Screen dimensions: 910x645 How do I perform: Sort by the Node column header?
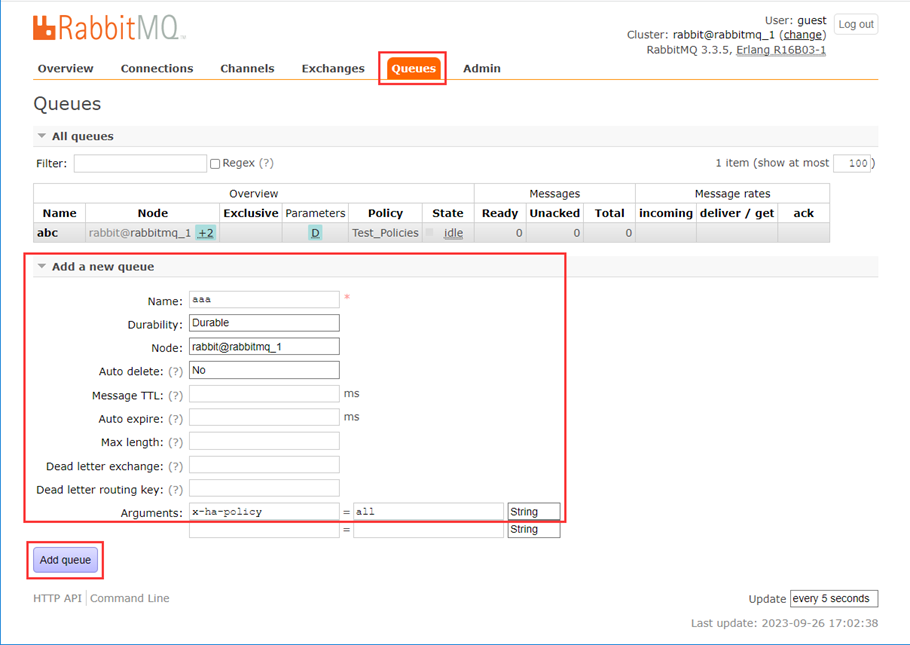point(153,213)
